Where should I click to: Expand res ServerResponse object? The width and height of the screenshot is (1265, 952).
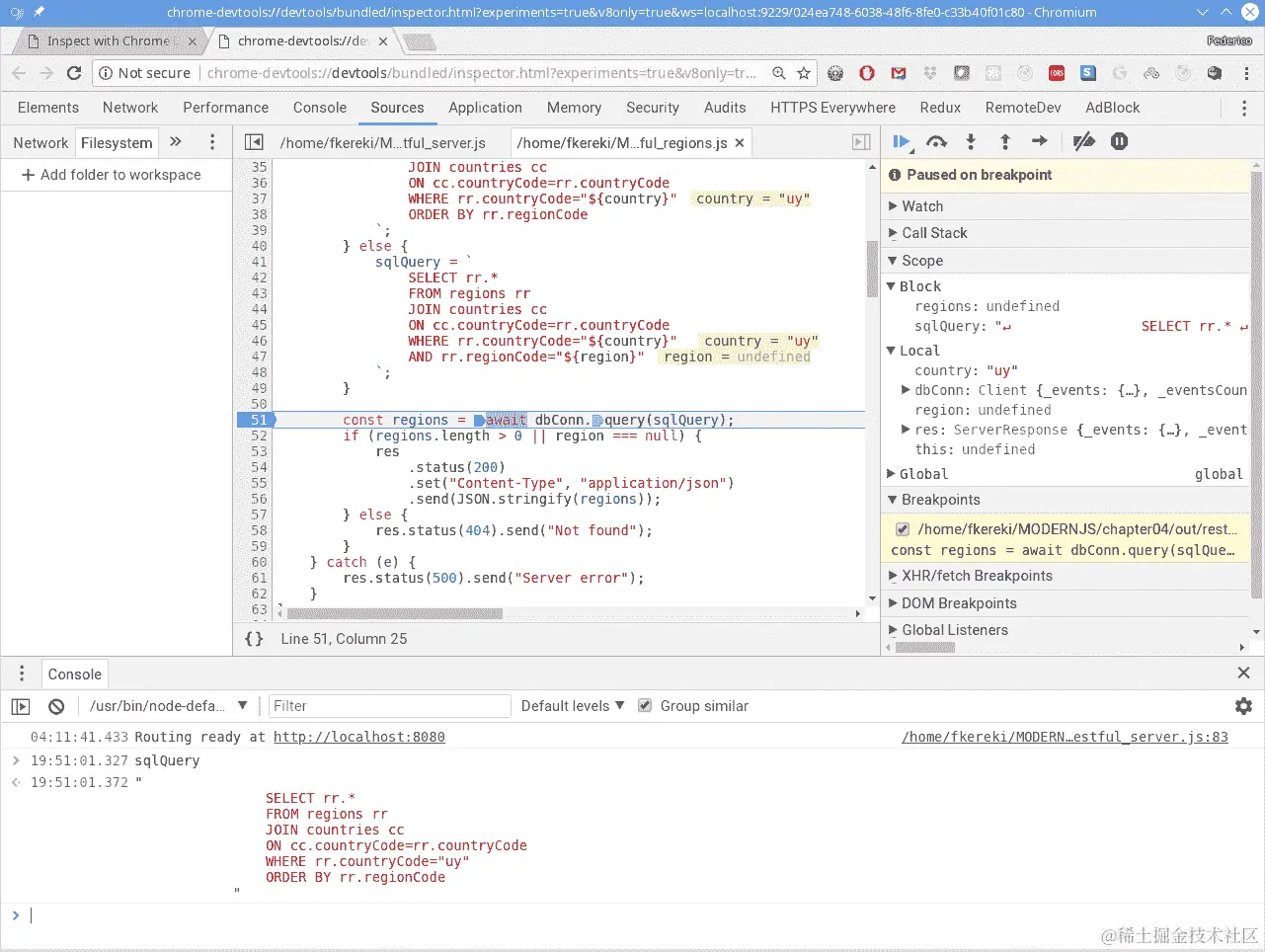coord(906,430)
